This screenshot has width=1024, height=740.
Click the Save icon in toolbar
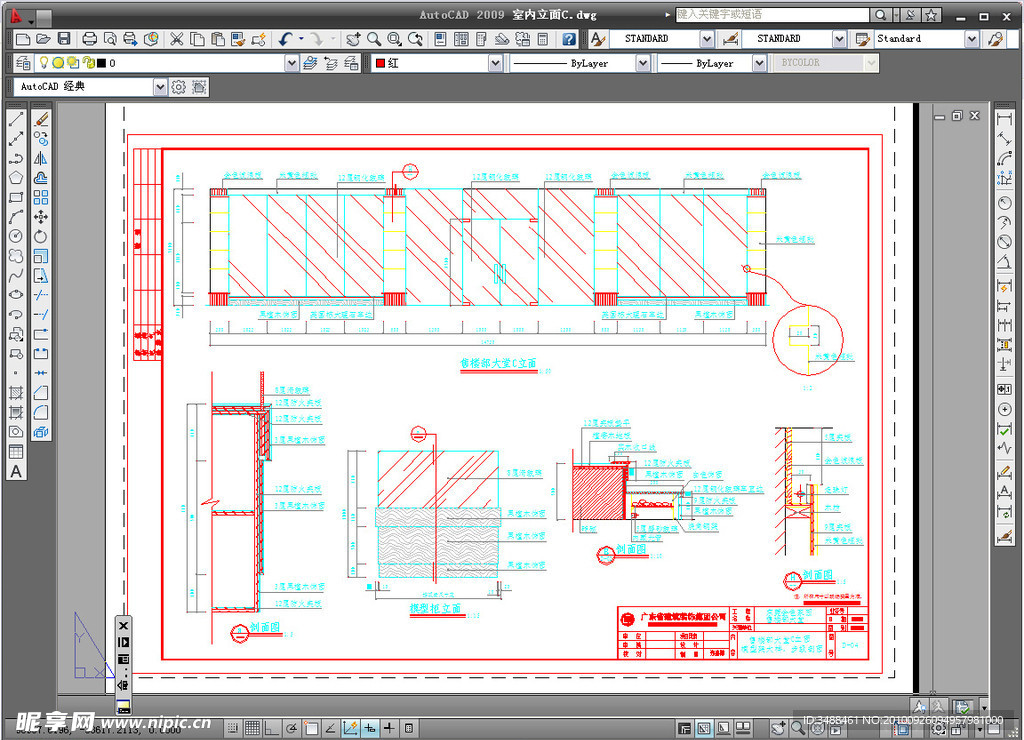tap(64, 39)
